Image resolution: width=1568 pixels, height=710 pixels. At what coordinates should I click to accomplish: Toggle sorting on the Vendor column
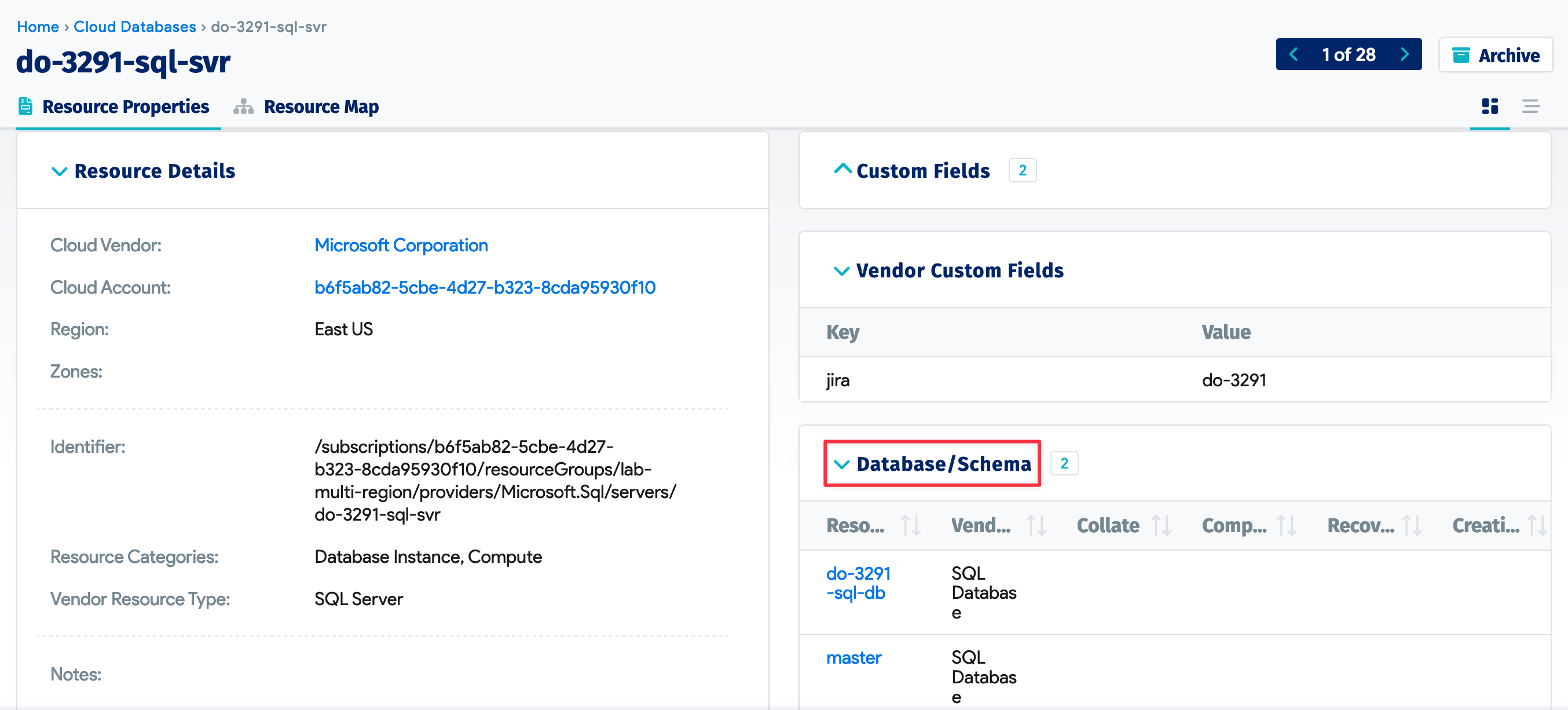click(1036, 525)
